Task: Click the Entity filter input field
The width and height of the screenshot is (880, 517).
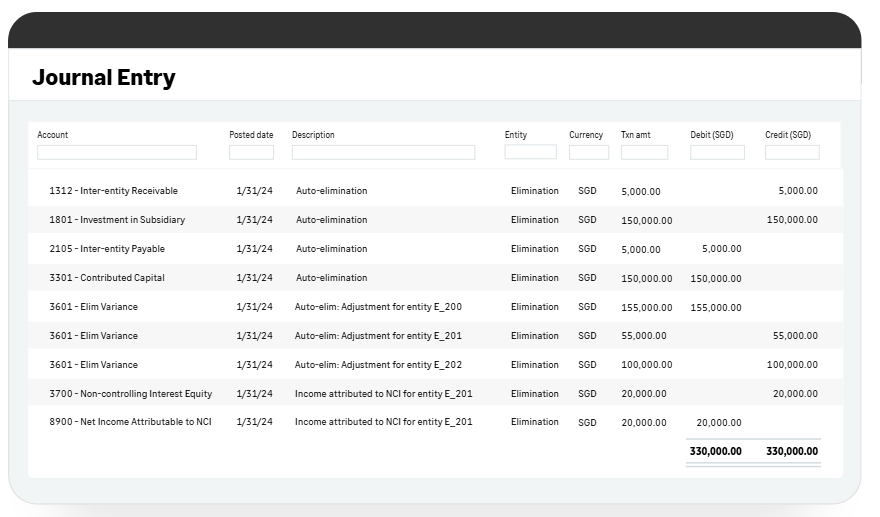Action: (530, 152)
